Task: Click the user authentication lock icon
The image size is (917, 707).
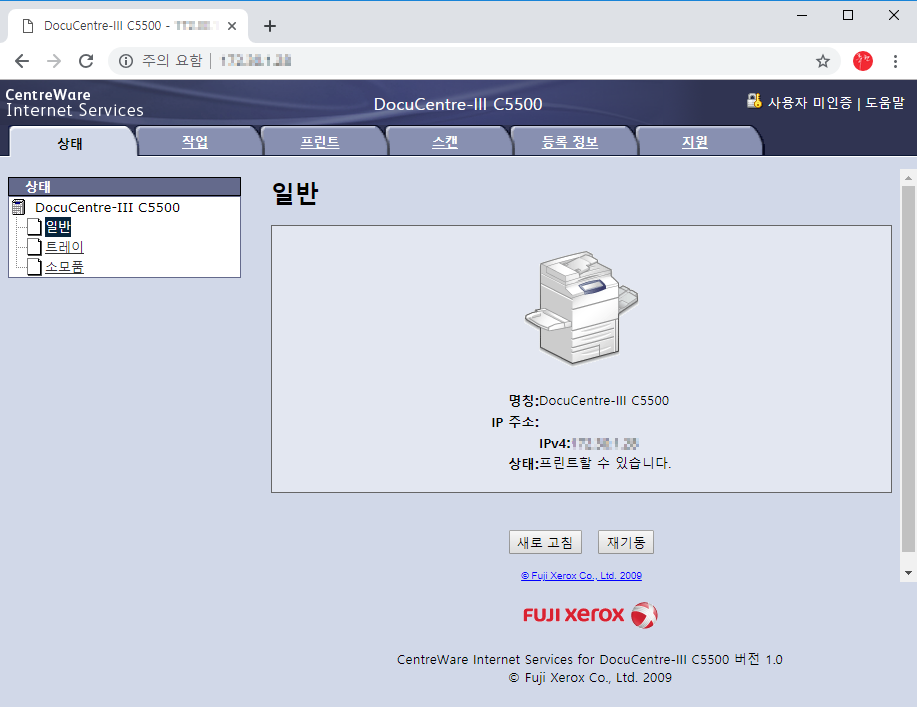Action: click(754, 101)
